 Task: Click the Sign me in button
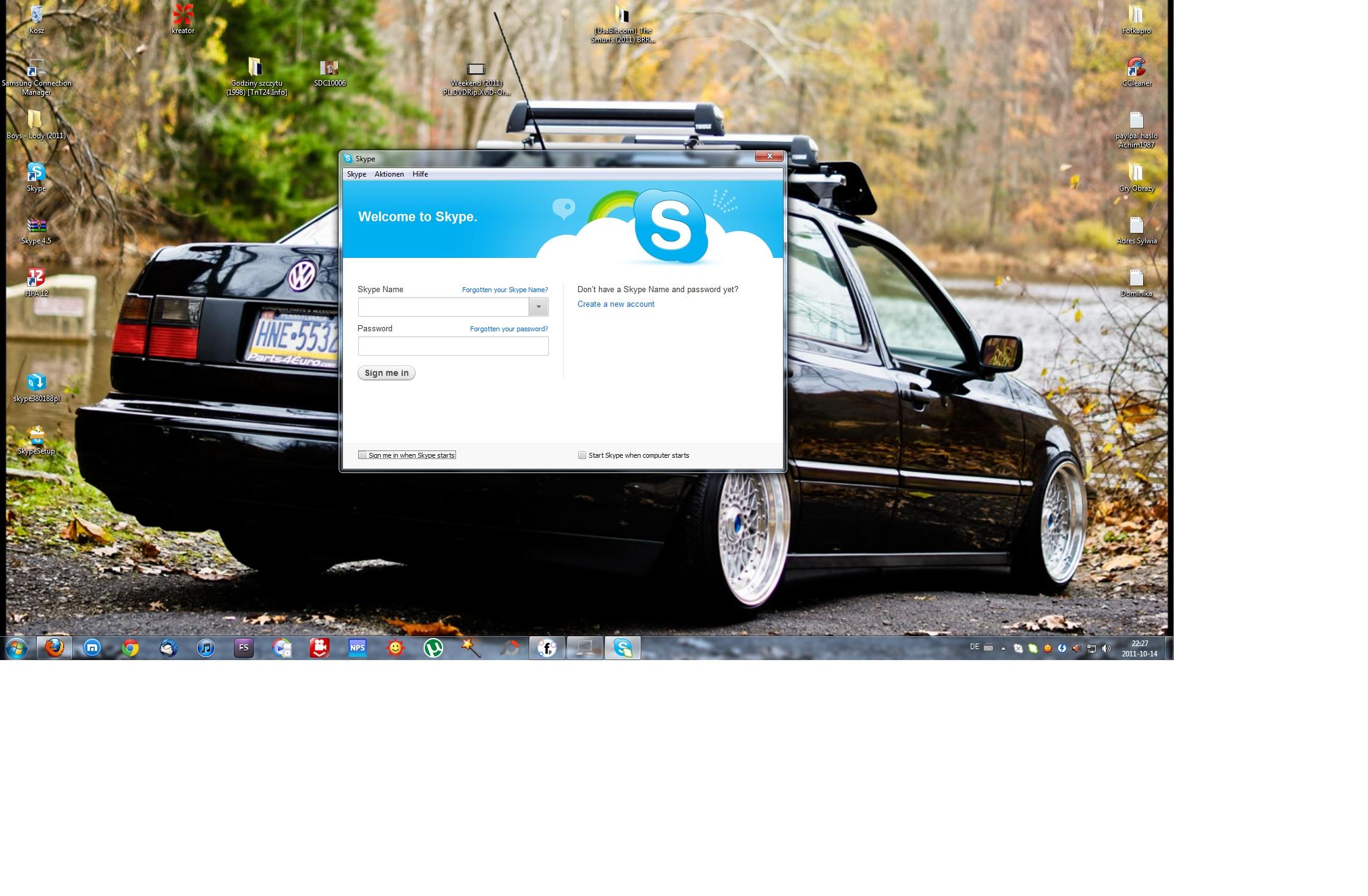coord(386,373)
